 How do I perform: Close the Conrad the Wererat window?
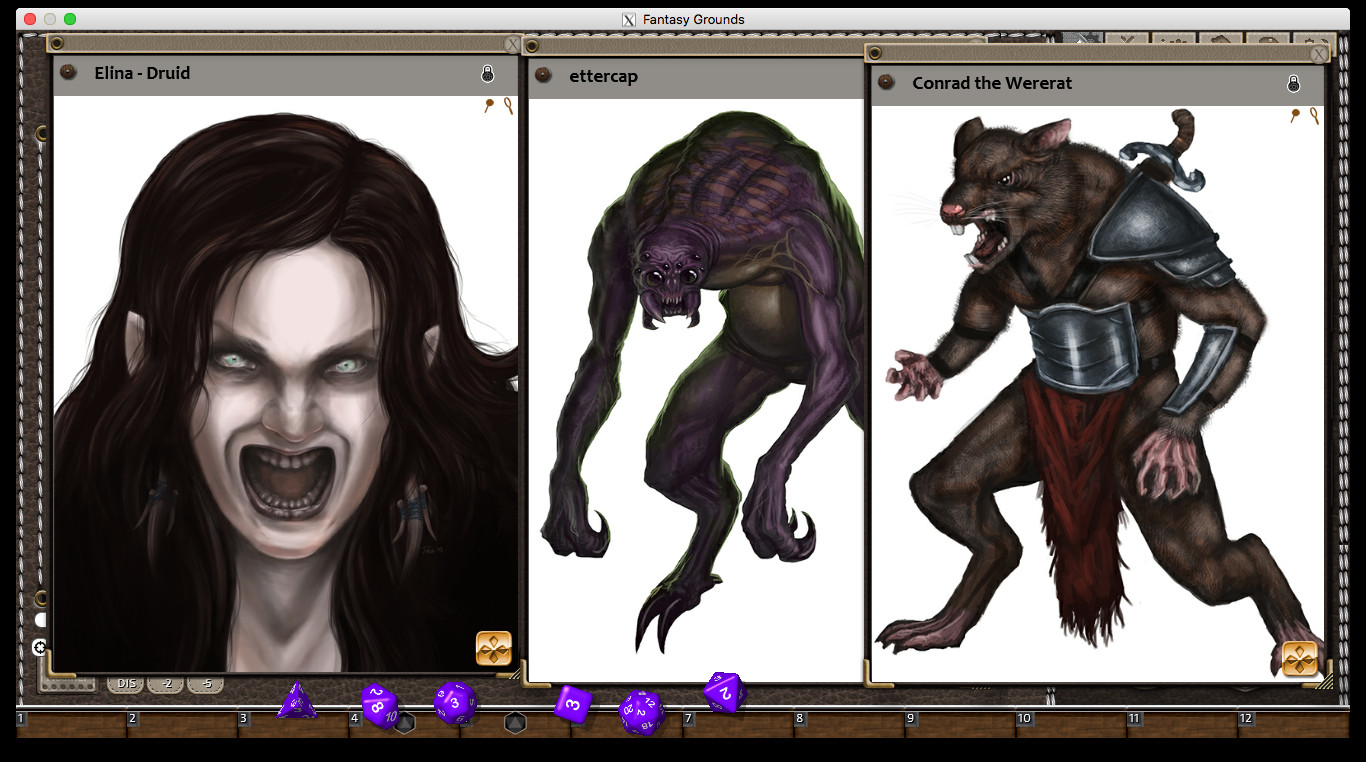1319,54
